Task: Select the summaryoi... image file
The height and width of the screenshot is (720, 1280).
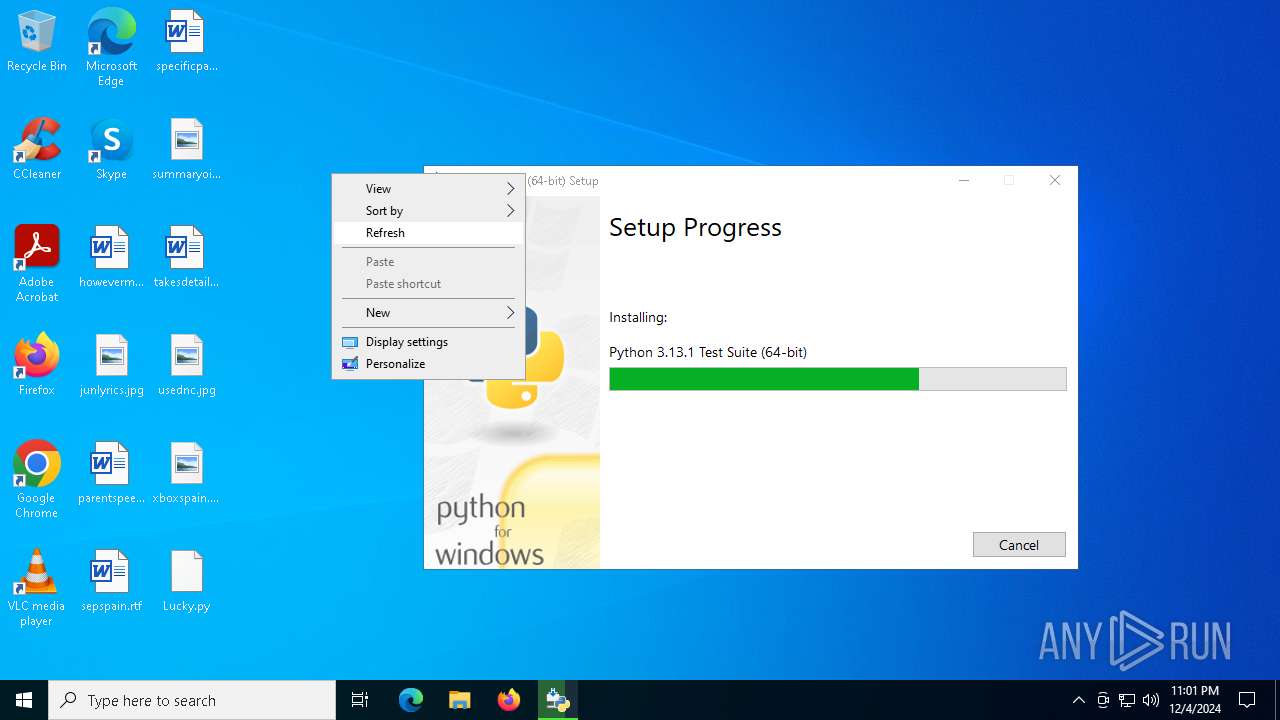Action: click(186, 150)
